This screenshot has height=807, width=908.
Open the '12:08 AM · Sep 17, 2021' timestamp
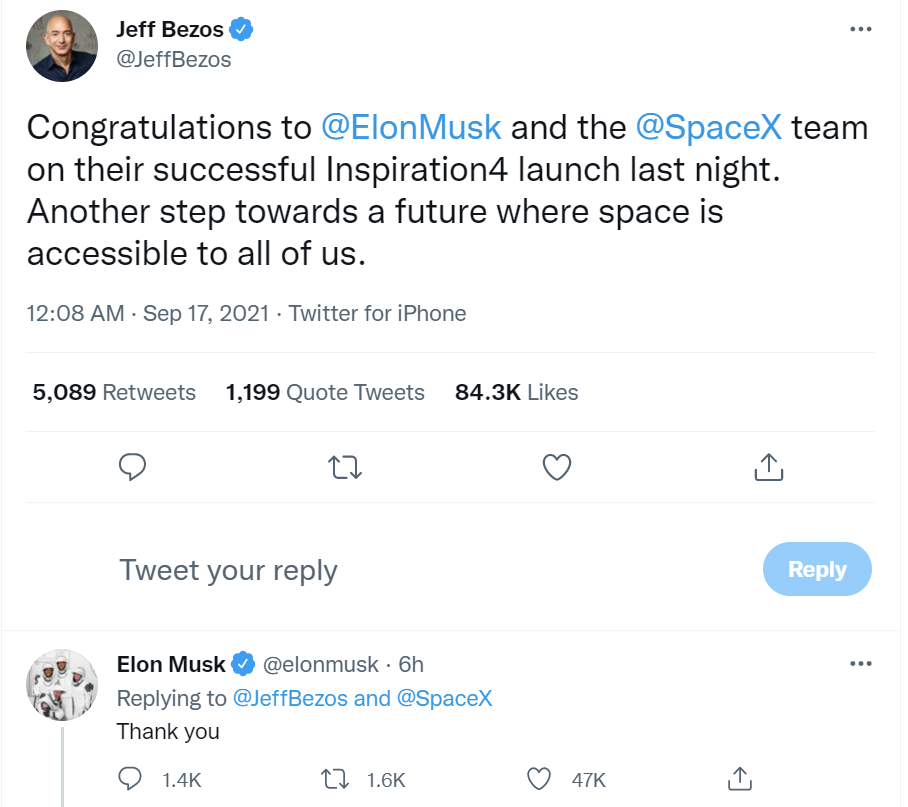[x=148, y=314]
